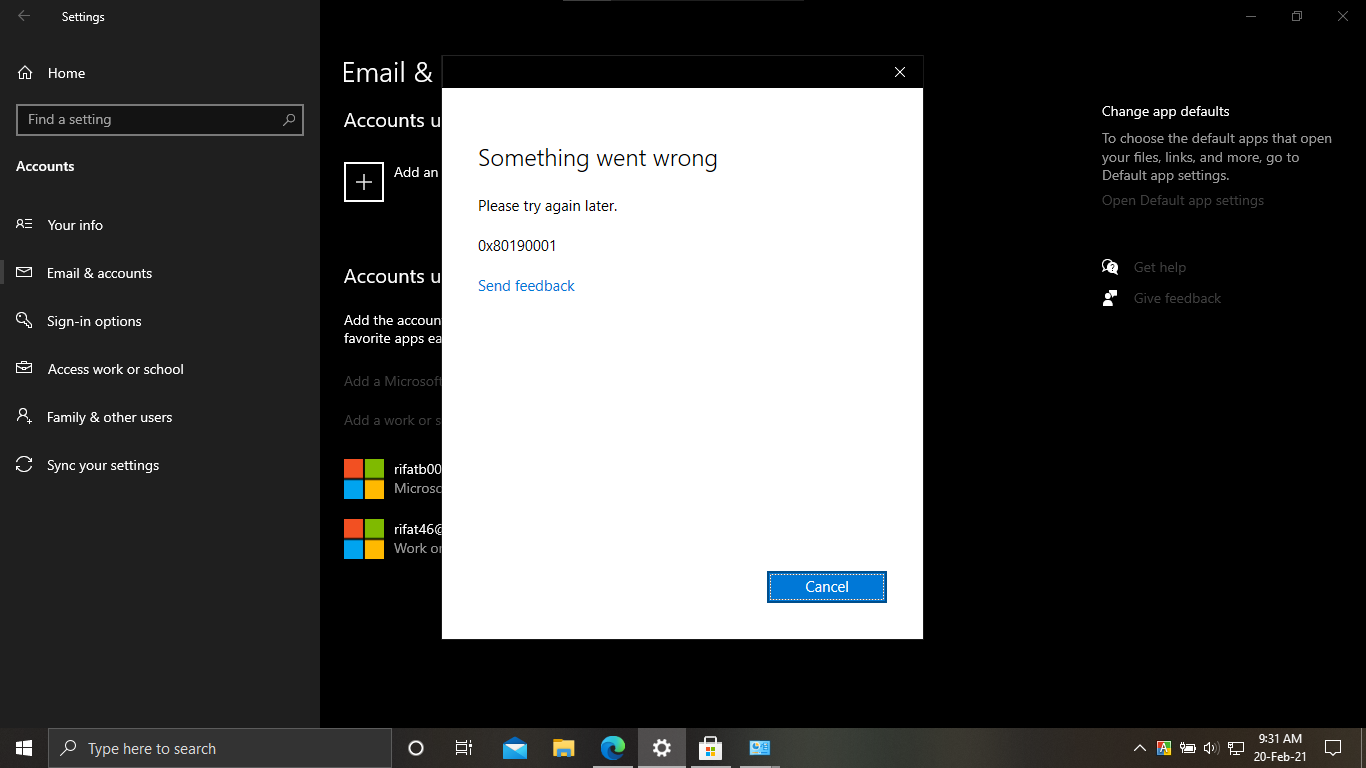Viewport: 1366px width, 768px height.
Task: Click Task View on the taskbar
Action: tap(463, 747)
